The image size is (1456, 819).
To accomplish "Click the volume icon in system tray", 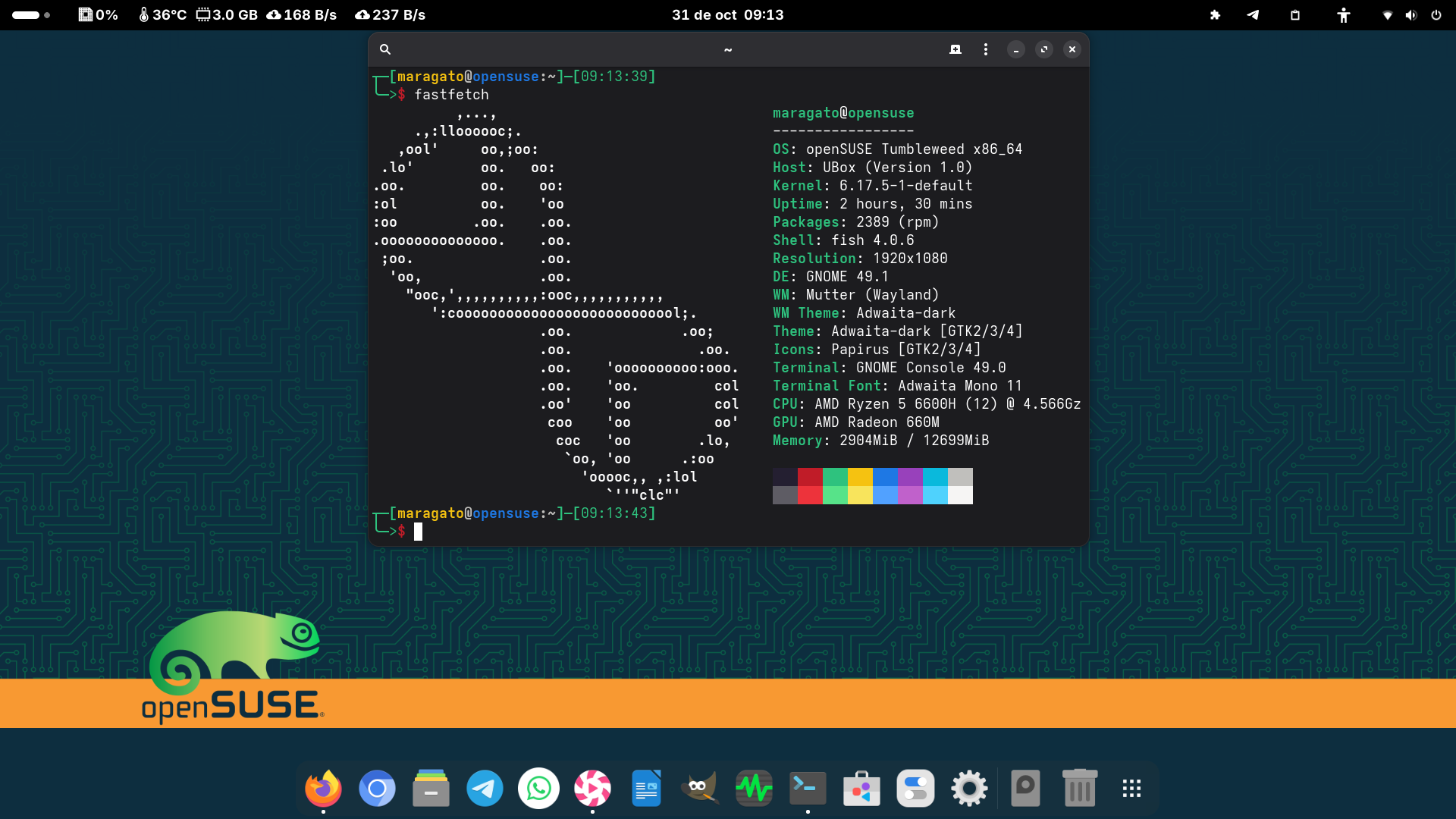I will [x=1410, y=15].
